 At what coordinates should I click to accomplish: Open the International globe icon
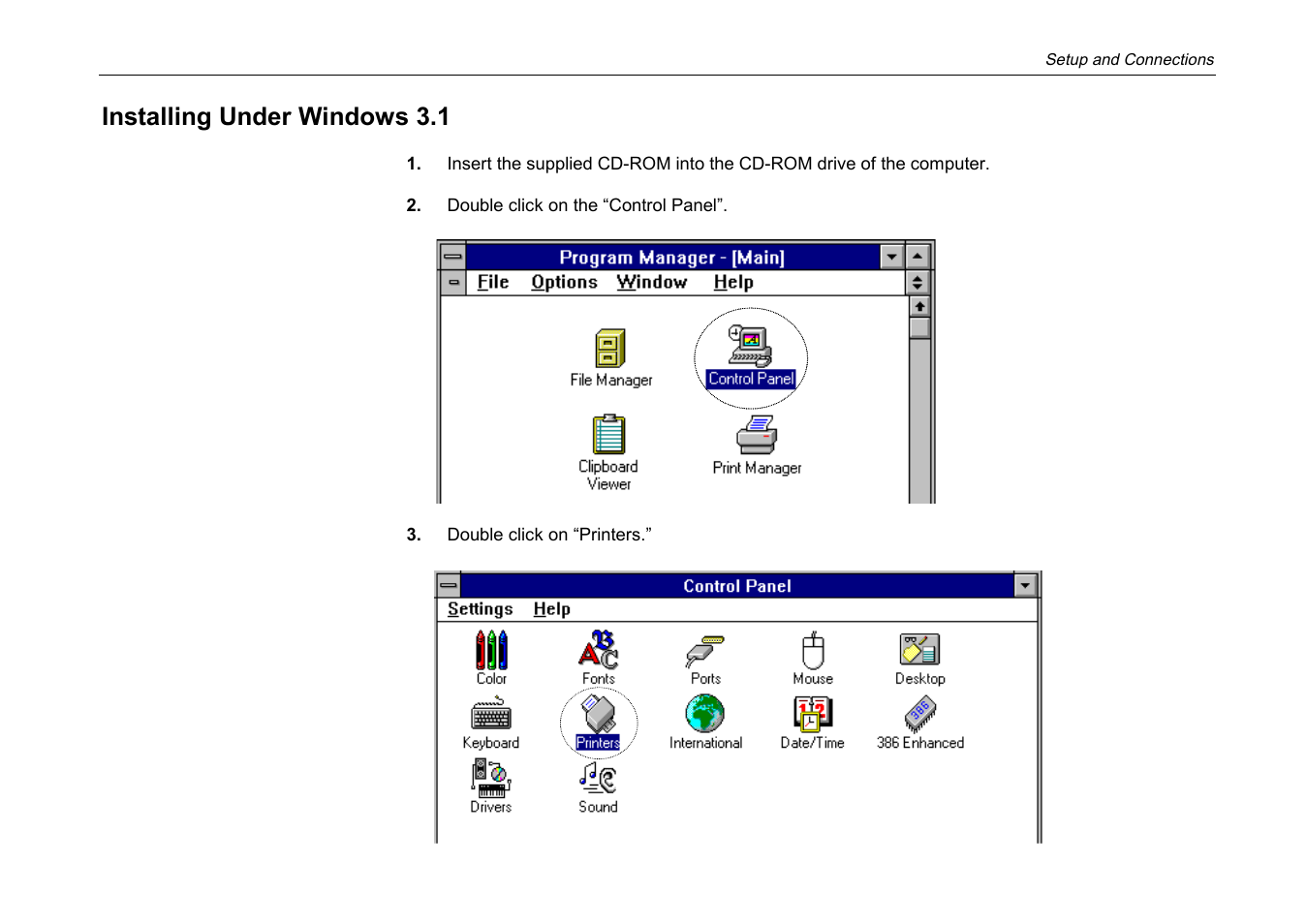click(x=705, y=715)
